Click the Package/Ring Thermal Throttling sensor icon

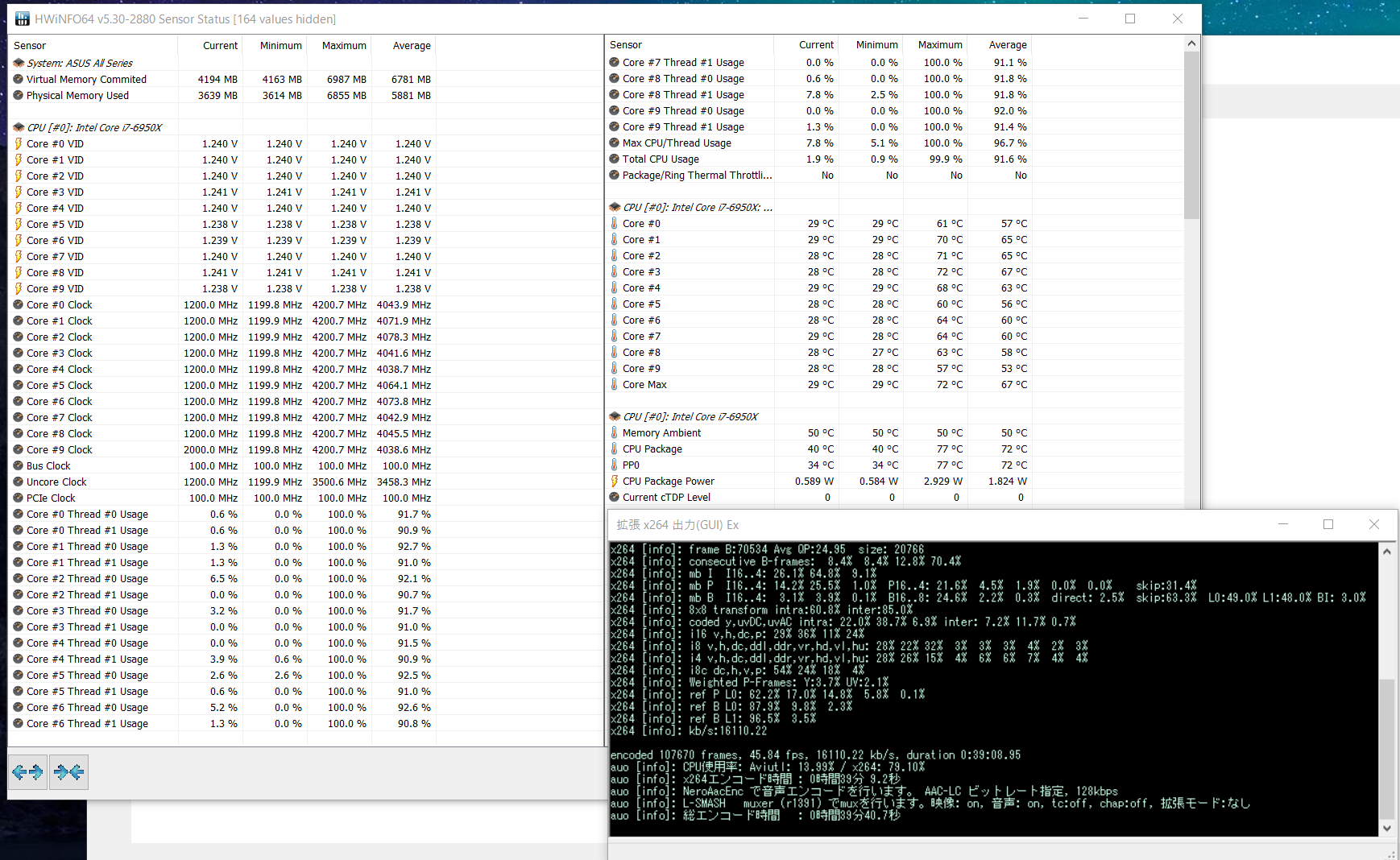(x=615, y=175)
